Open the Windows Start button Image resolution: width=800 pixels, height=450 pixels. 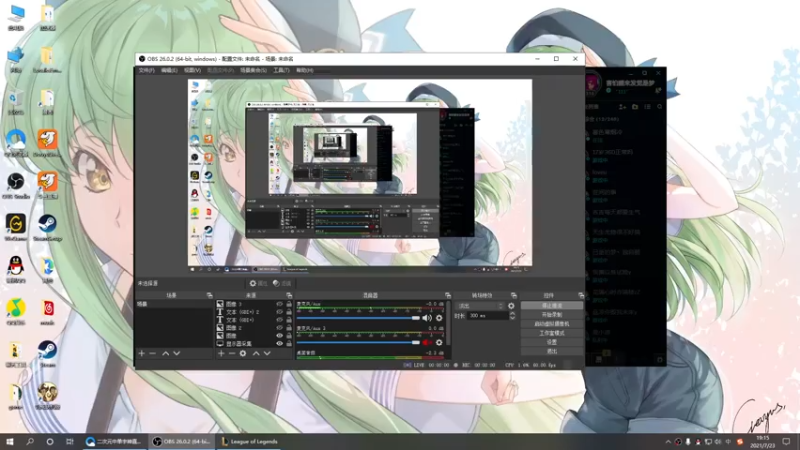pyautogui.click(x=10, y=442)
